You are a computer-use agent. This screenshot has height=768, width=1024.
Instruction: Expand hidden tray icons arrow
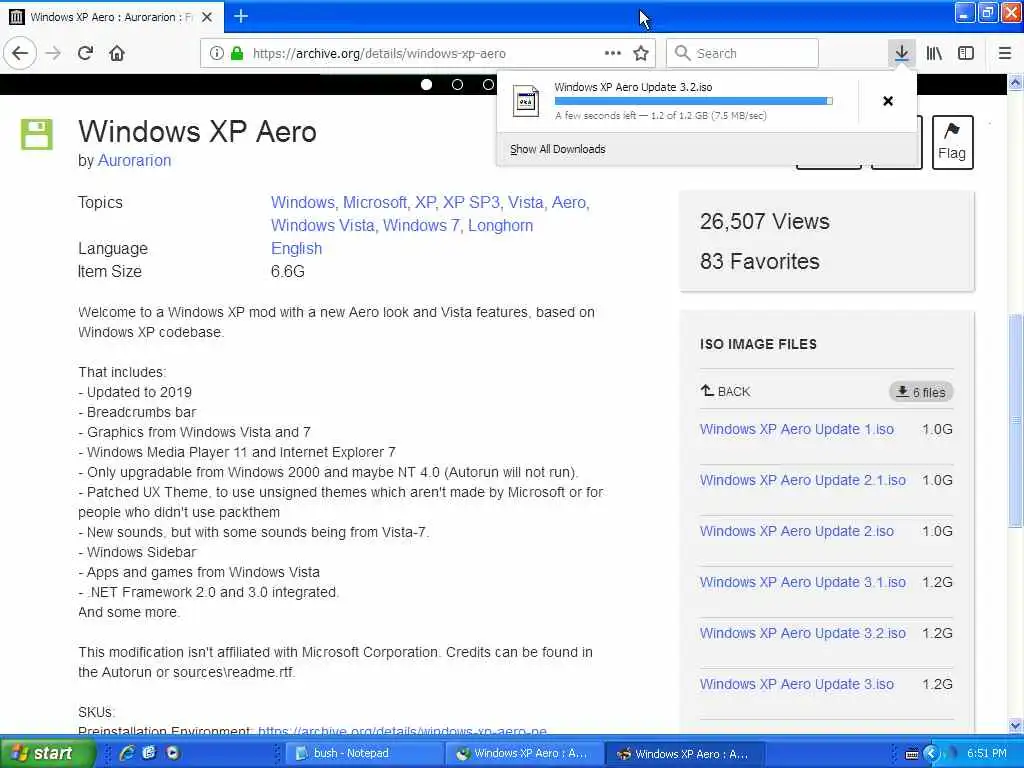pyautogui.click(x=931, y=754)
